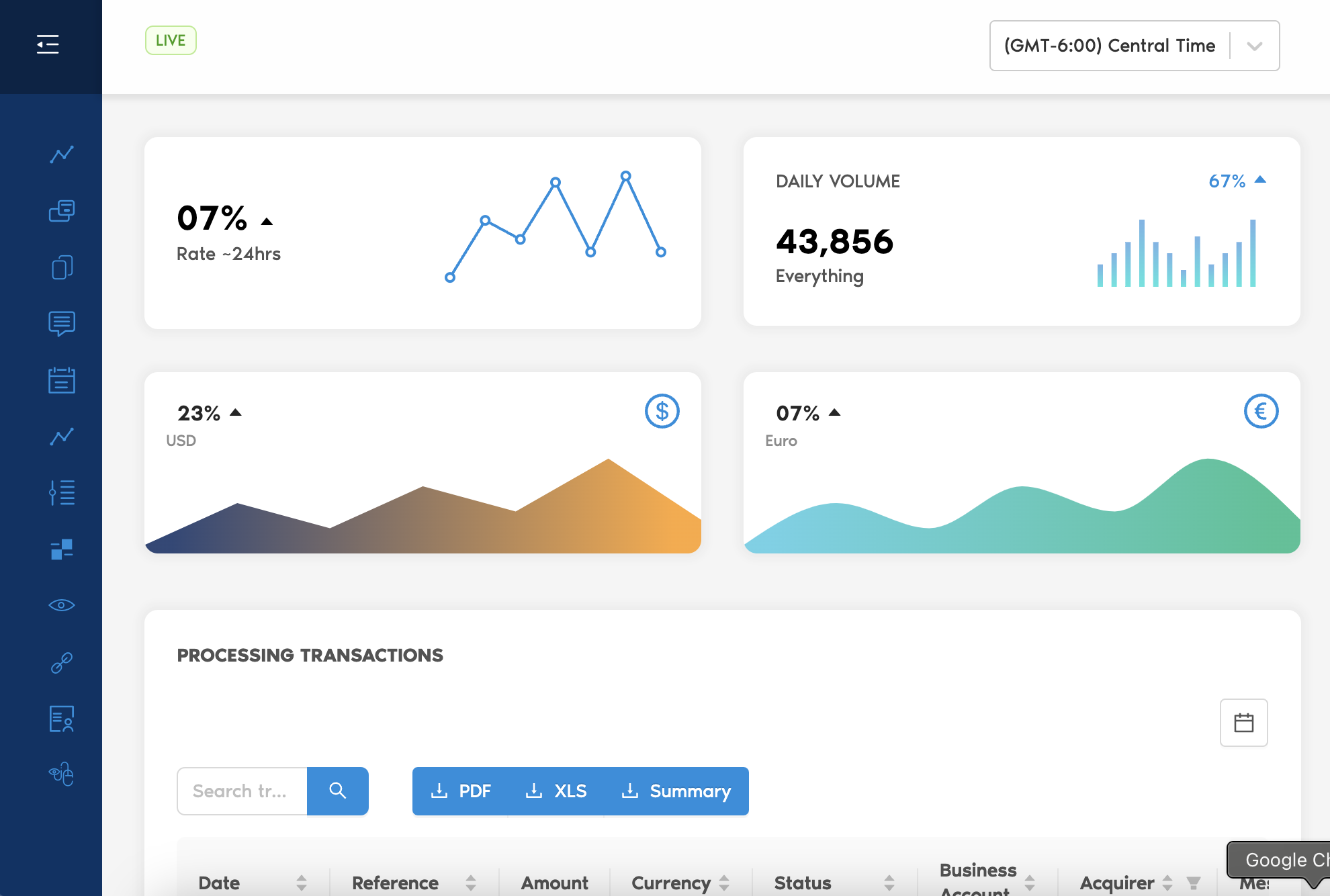Click the blocks grid sidebar icon
The image size is (1330, 896).
pyautogui.click(x=62, y=549)
